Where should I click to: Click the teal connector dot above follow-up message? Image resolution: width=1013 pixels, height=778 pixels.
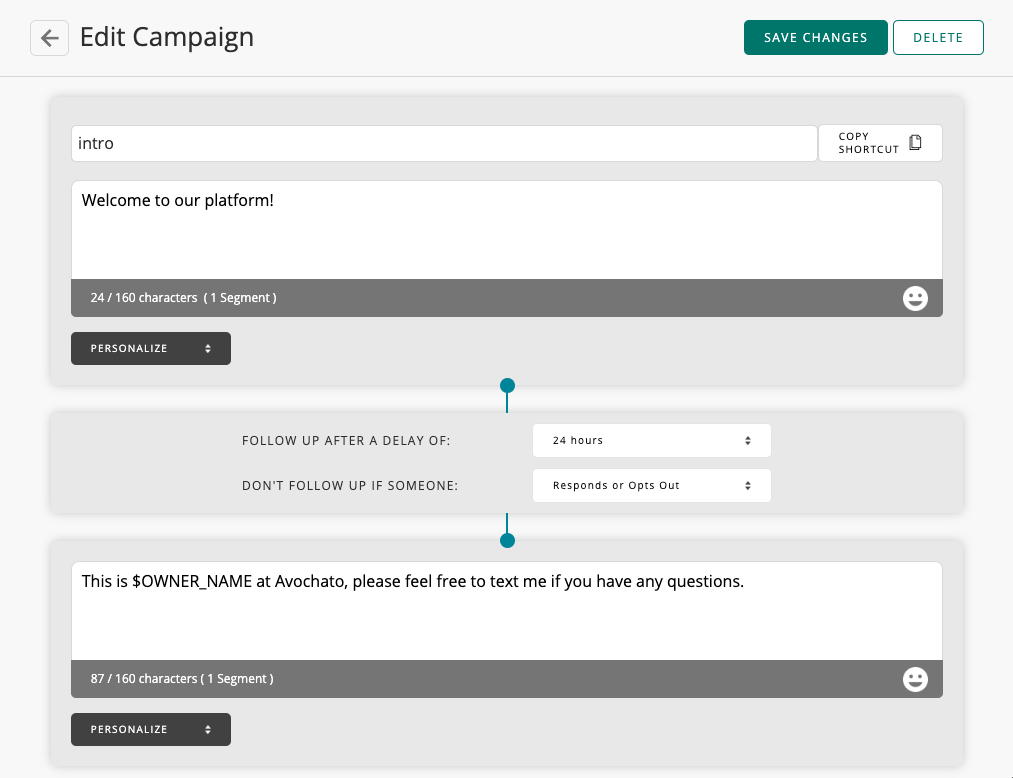point(507,540)
